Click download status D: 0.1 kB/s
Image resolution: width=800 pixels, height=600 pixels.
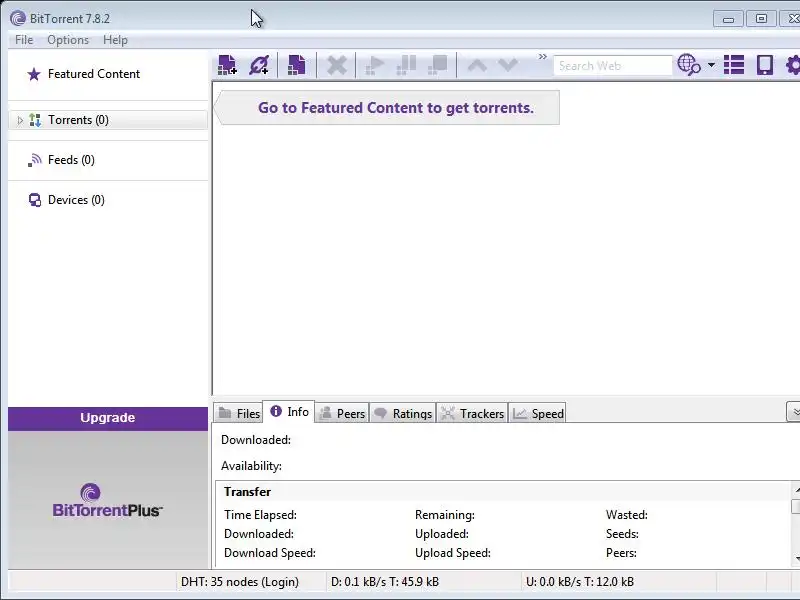[x=385, y=582]
